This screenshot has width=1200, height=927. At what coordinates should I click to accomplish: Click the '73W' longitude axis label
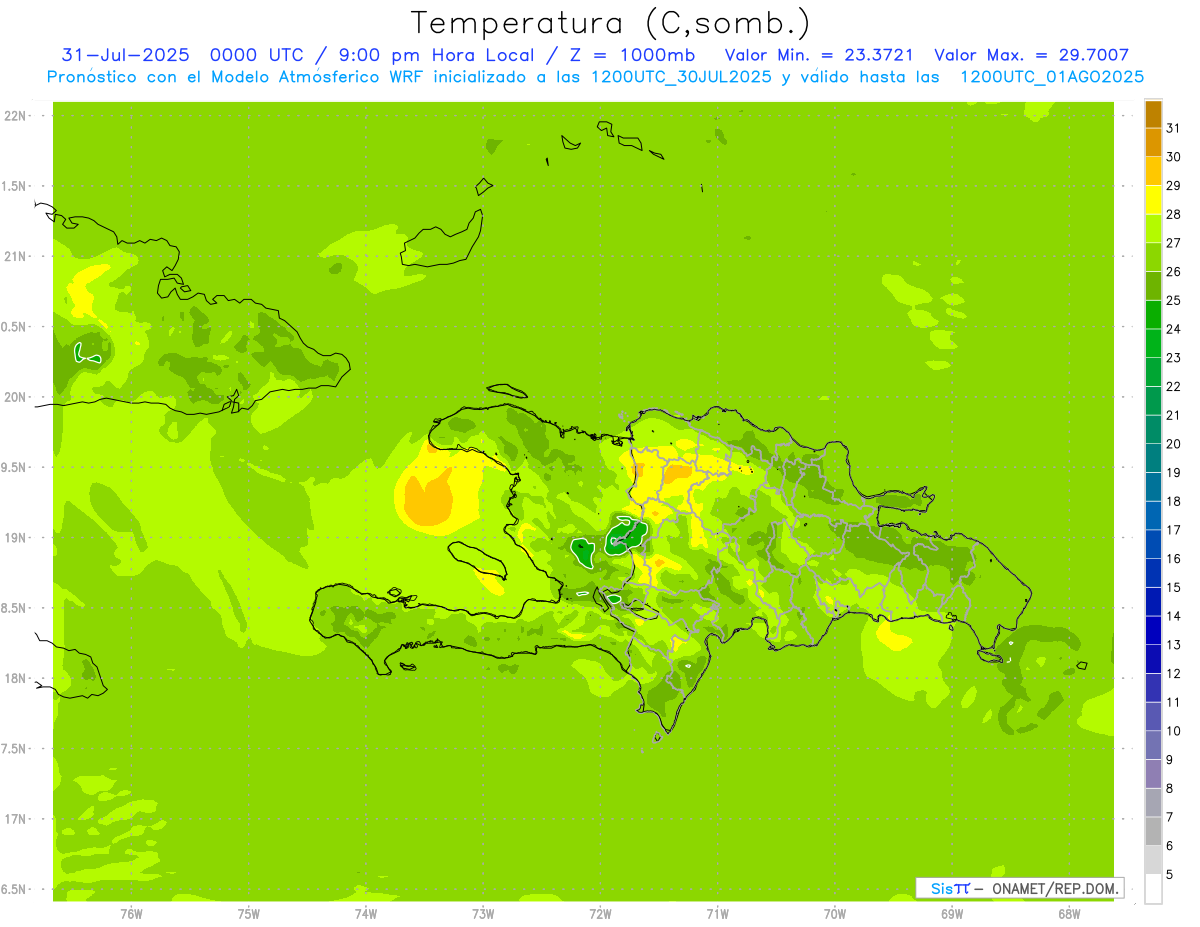483,914
